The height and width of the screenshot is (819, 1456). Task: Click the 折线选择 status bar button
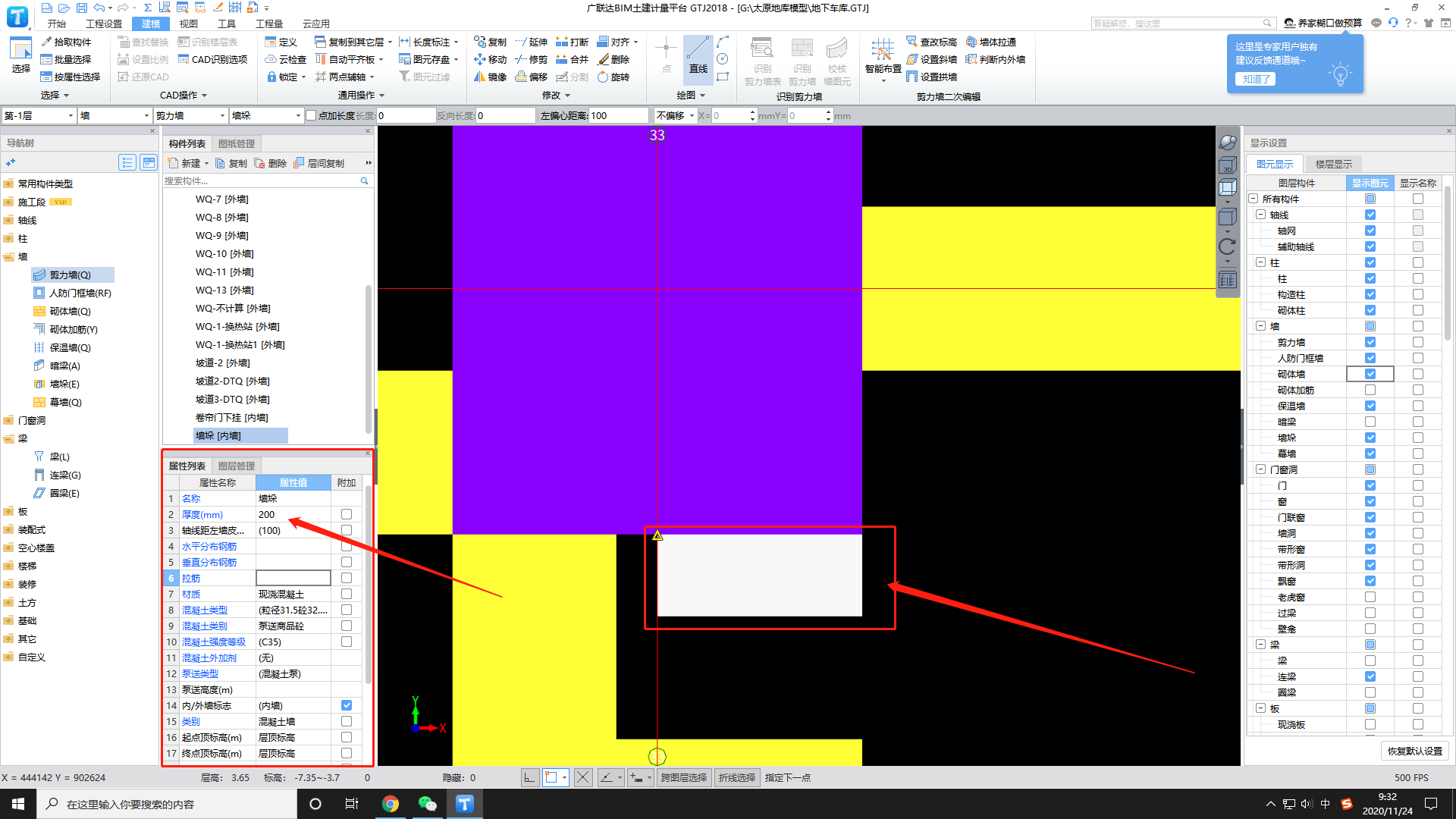coord(737,777)
